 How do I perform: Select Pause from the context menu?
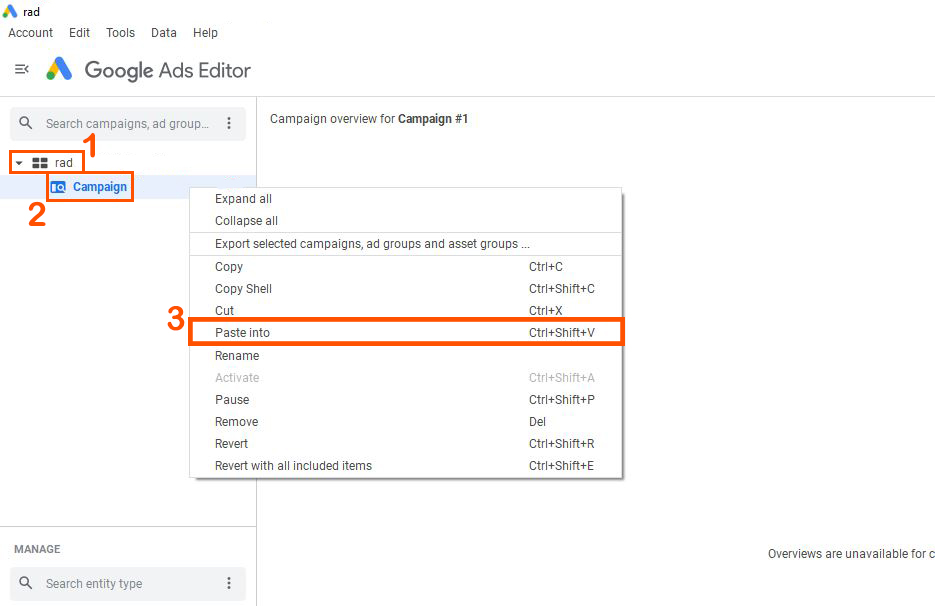pos(405,400)
